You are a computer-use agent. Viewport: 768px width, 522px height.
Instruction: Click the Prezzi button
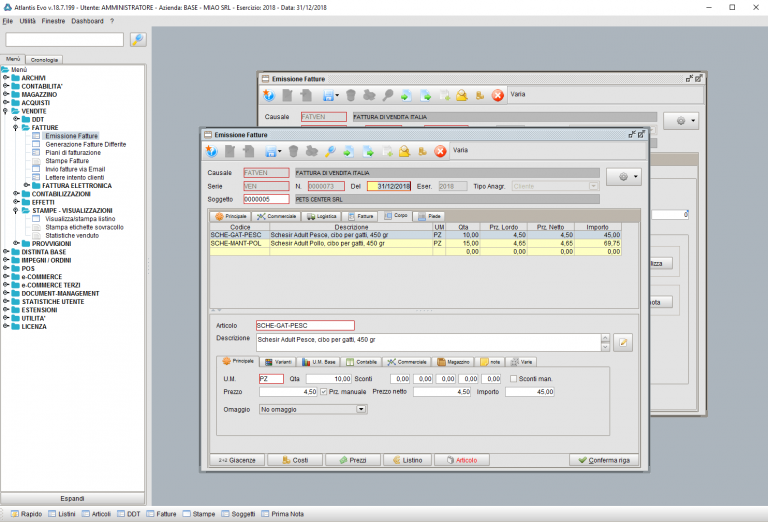pyautogui.click(x=353, y=460)
